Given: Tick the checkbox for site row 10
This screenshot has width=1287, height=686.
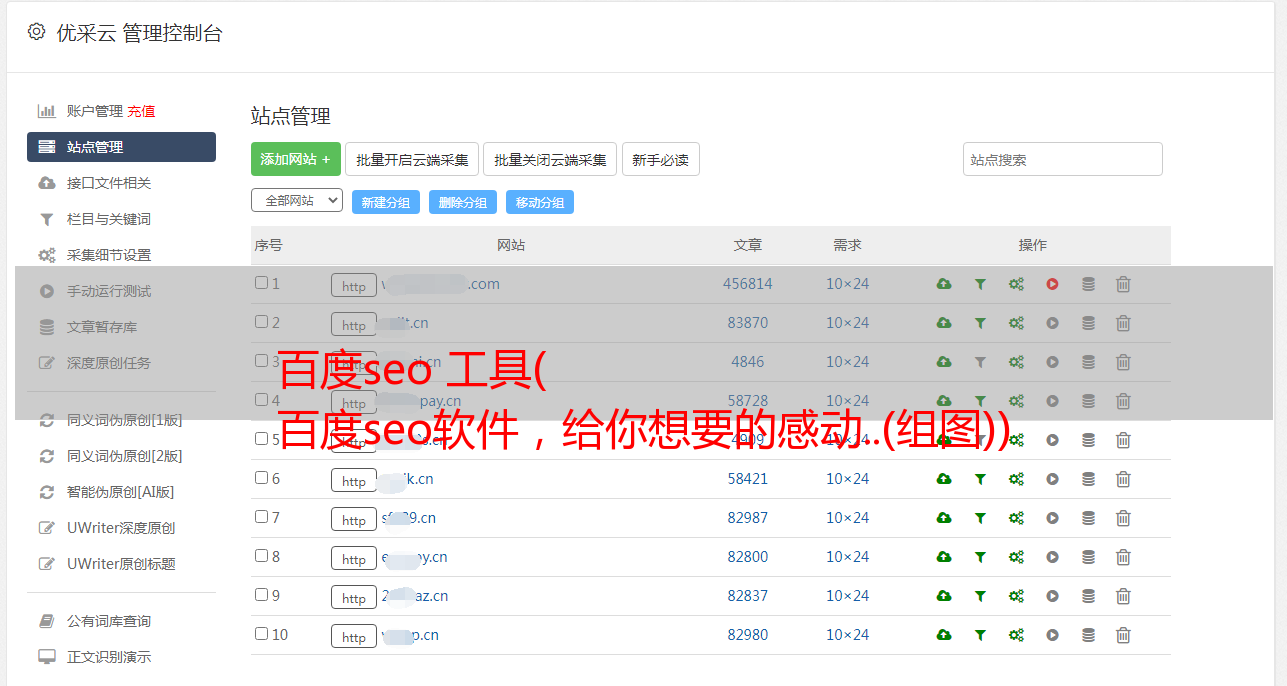Looking at the screenshot, I should coord(261,634).
